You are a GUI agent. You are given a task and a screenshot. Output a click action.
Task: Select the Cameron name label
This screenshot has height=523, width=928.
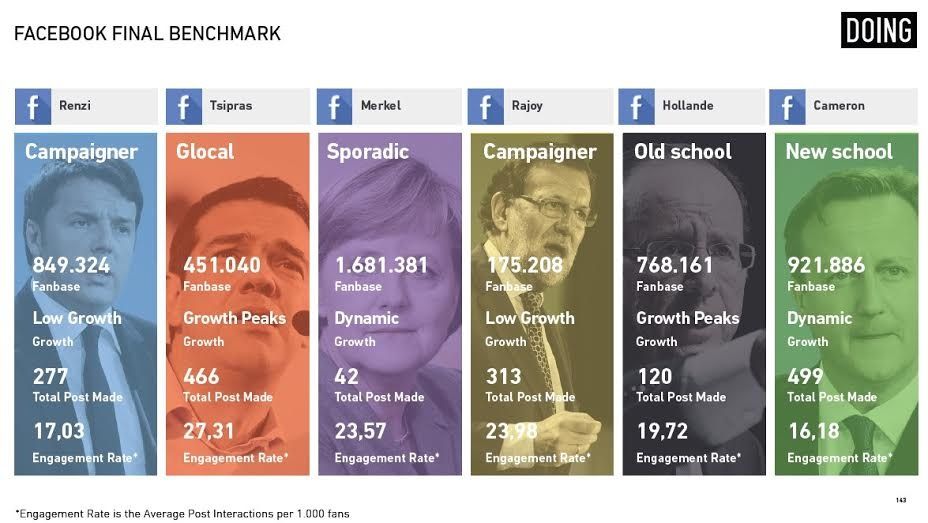pos(839,105)
